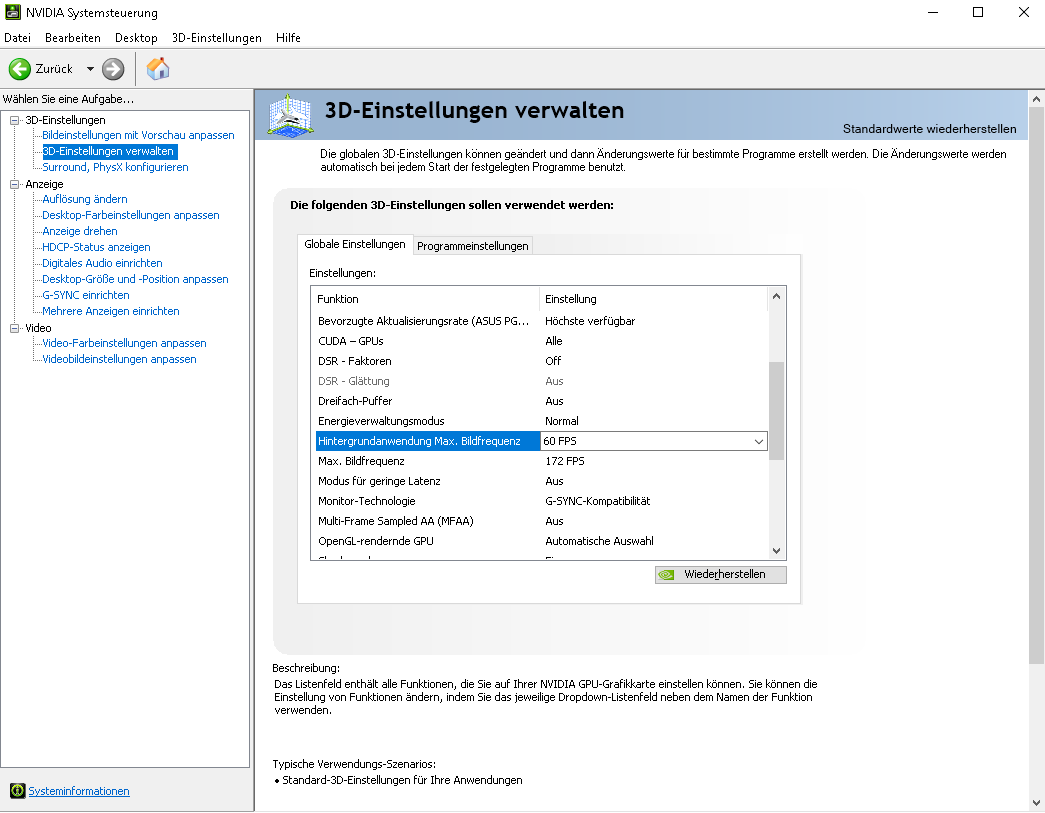Screen dimensions: 1045x813
Task: Click the main page scrollbar thumb
Action: click(1036, 386)
